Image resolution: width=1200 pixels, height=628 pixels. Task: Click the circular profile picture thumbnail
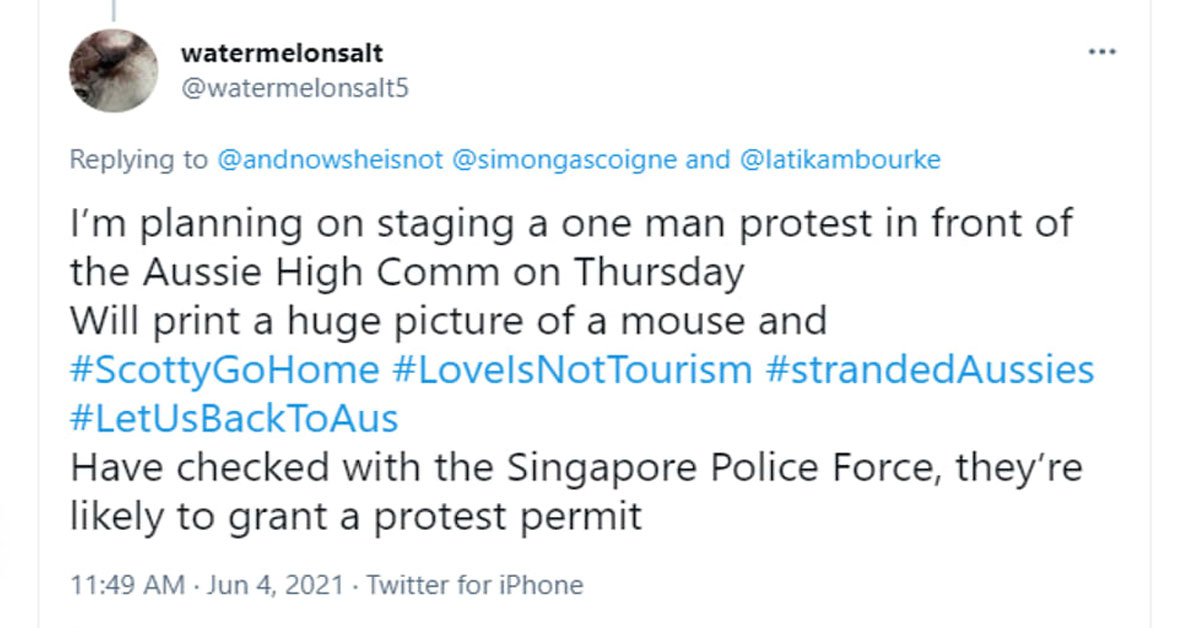(113, 70)
